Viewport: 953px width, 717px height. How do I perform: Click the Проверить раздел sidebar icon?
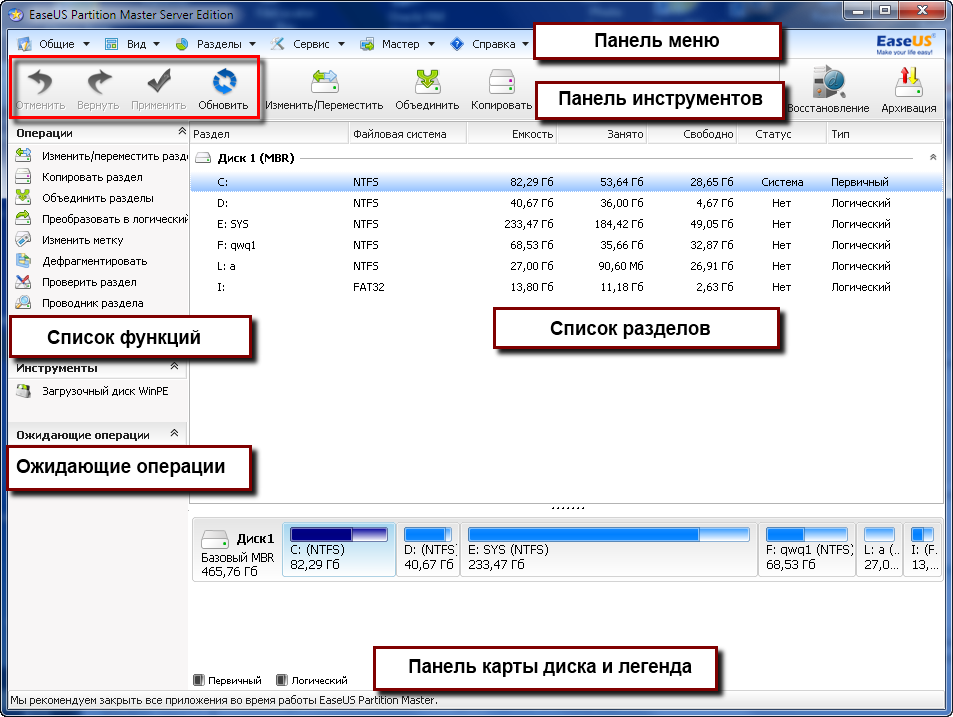(23, 282)
